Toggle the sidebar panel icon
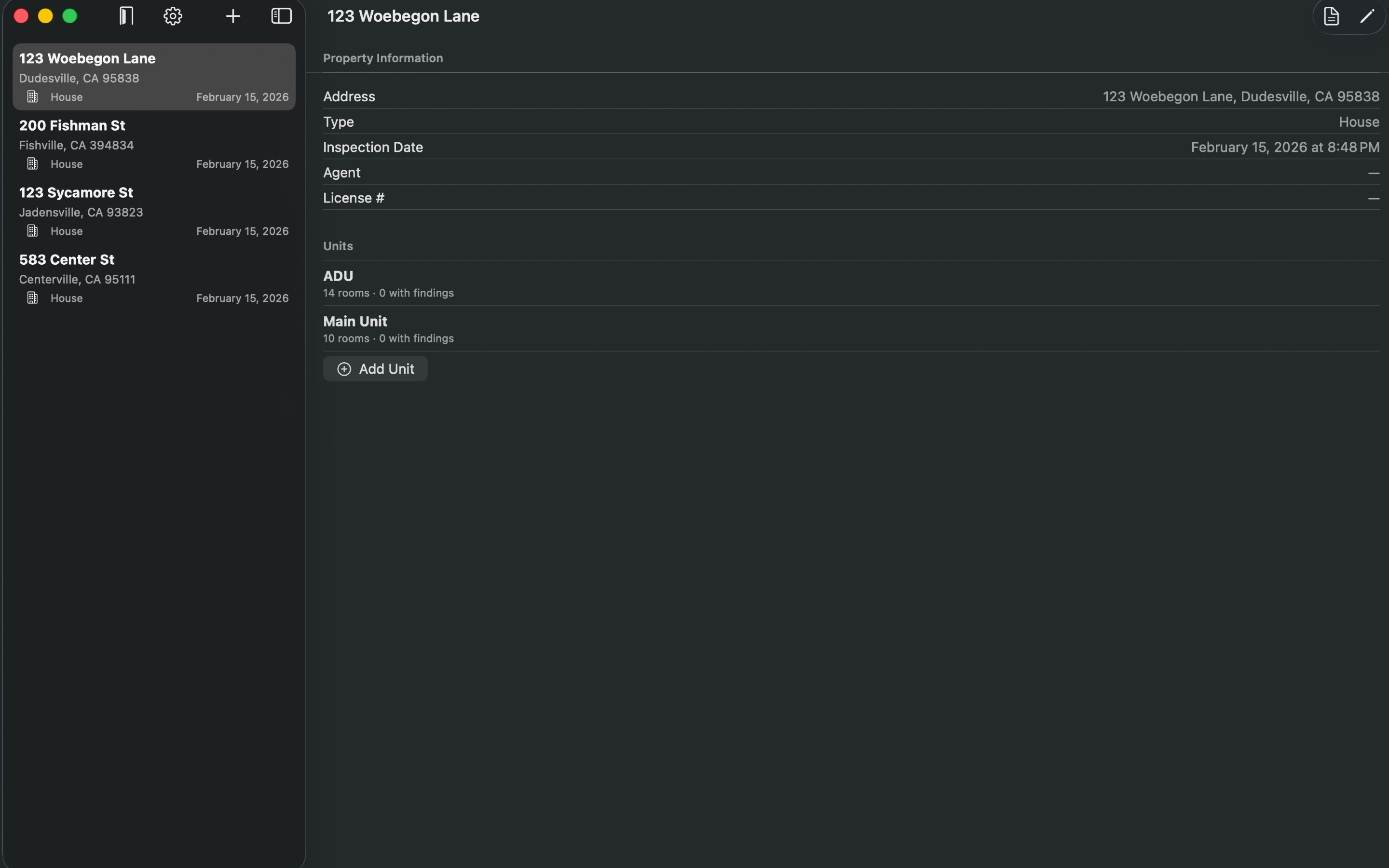1389x868 pixels. click(281, 16)
